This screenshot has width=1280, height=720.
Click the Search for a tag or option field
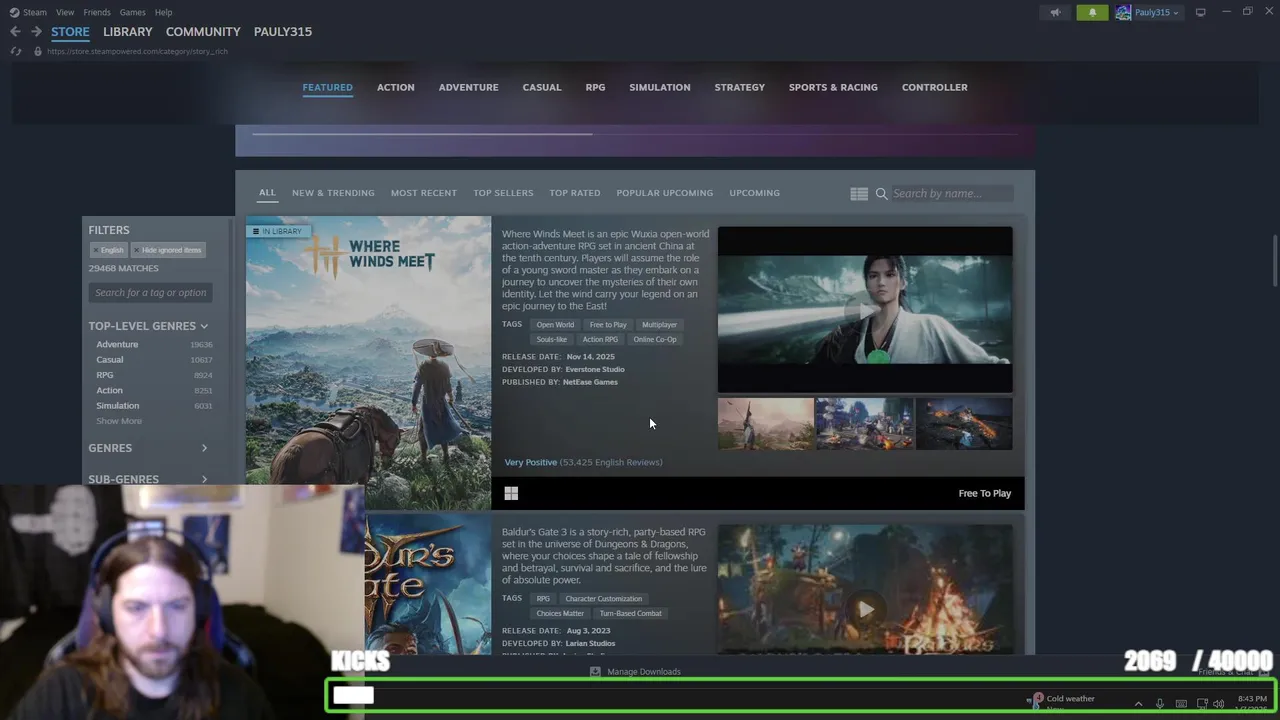151,293
